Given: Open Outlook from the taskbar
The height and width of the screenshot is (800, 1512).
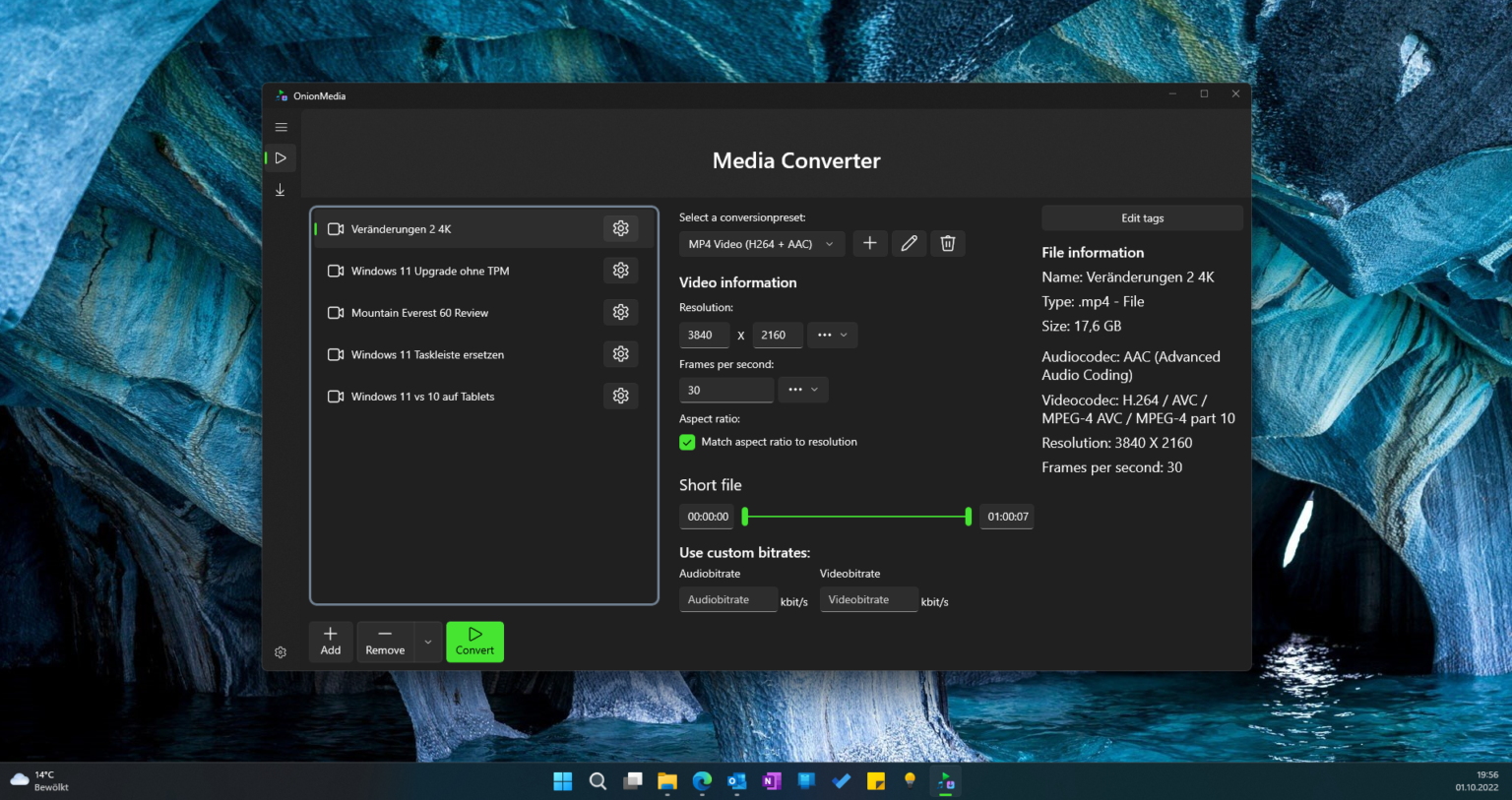Looking at the screenshot, I should (x=737, y=781).
